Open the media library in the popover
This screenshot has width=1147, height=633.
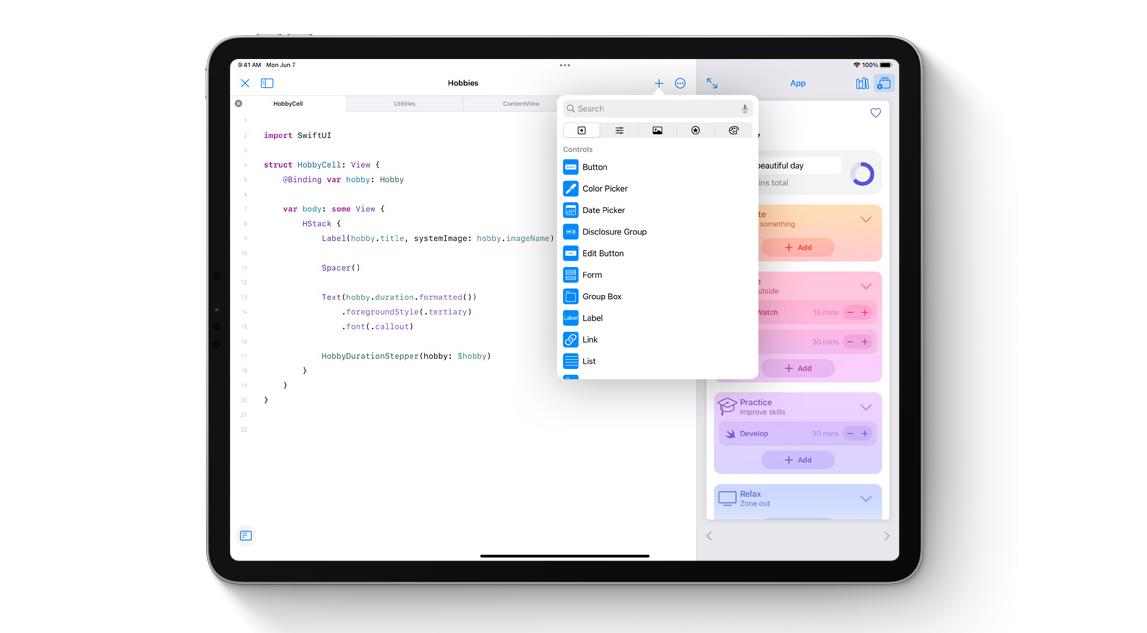pos(658,130)
